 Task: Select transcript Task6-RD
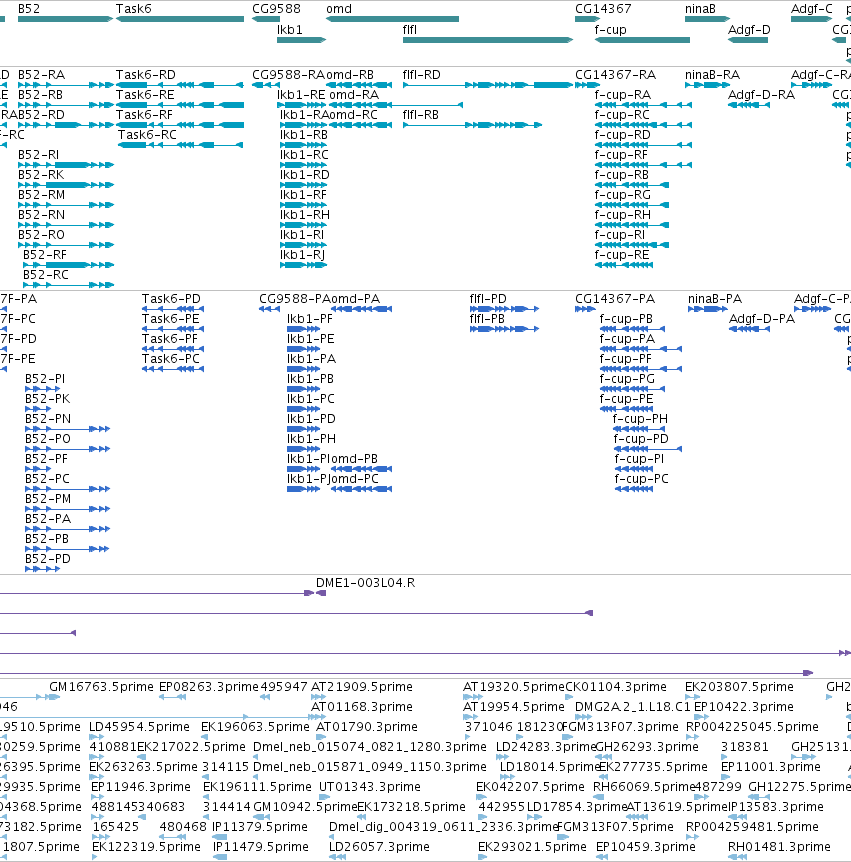point(180,85)
